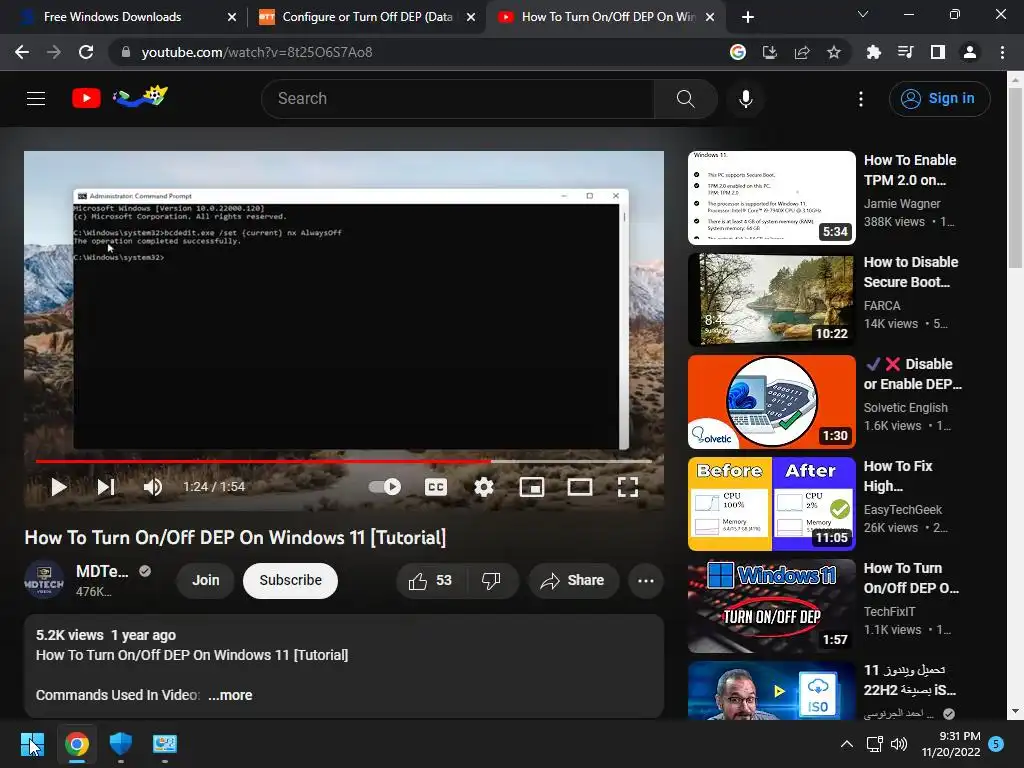Image resolution: width=1024 pixels, height=768 pixels.
Task: Open the YouTube guide hamburger menu
Action: [36, 99]
